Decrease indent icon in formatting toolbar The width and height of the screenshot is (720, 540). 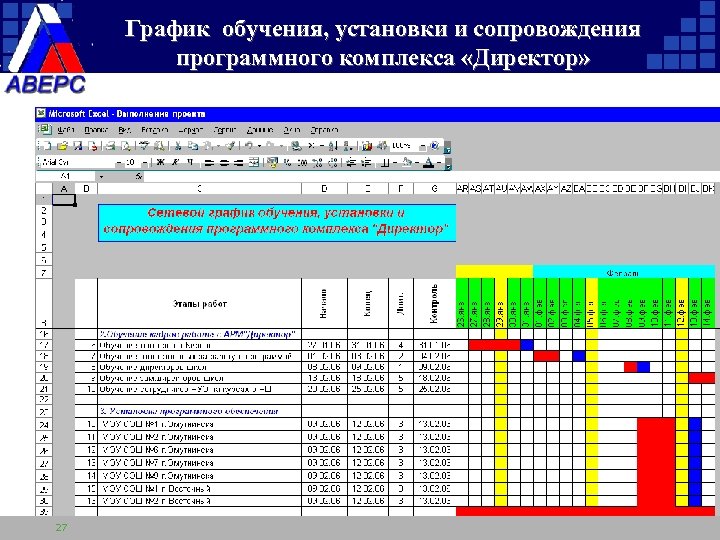(x=351, y=163)
